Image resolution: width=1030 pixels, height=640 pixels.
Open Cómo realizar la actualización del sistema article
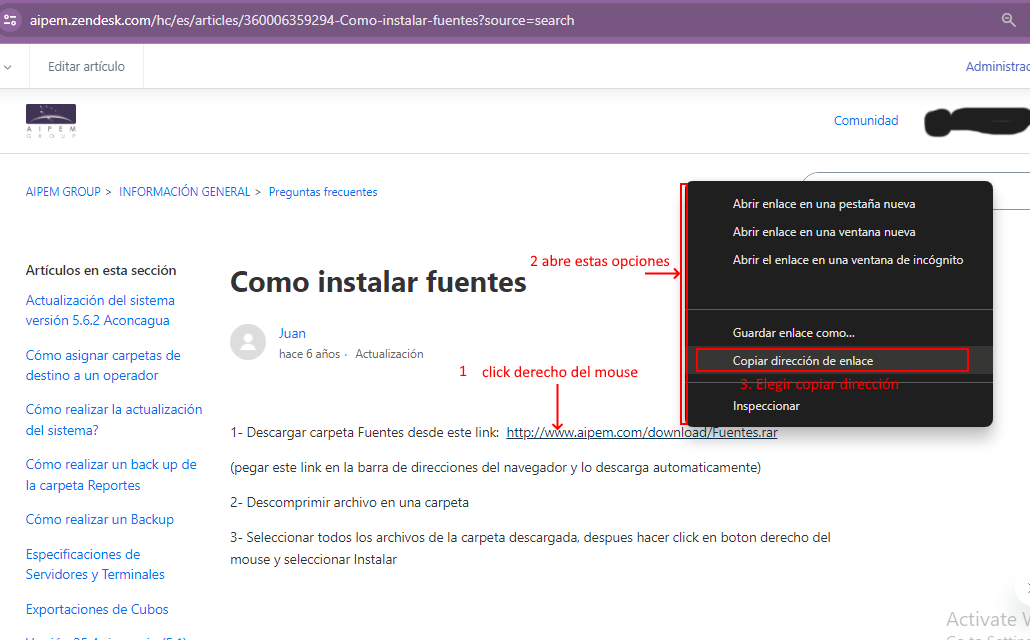point(114,420)
